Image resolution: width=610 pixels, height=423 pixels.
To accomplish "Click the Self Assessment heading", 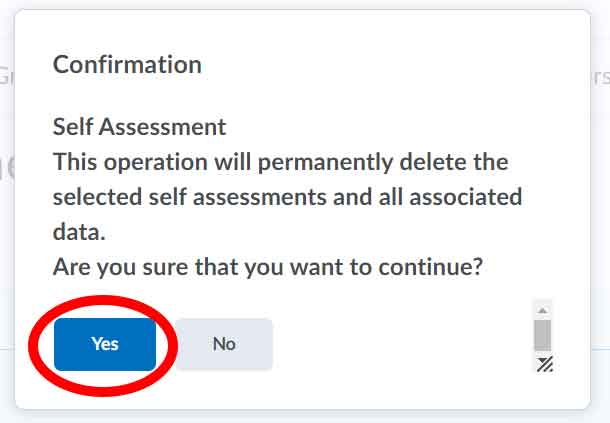I will pos(139,128).
